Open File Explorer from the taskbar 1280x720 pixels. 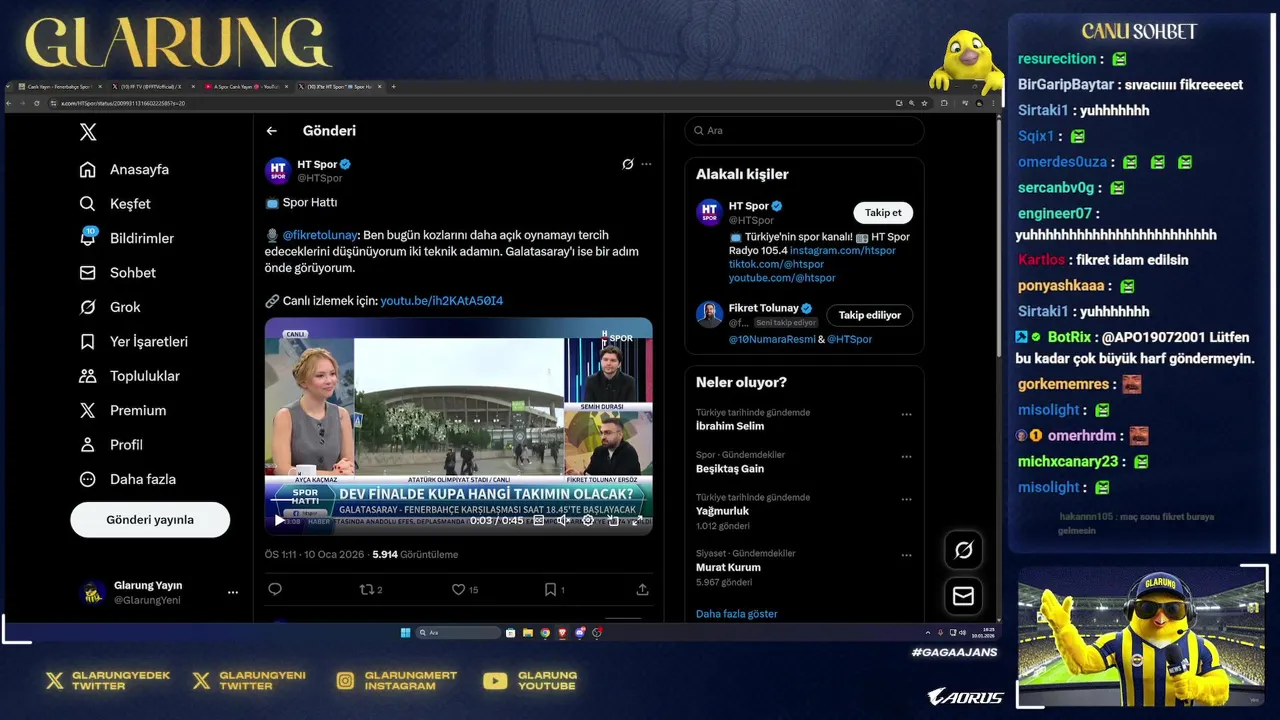(x=528, y=632)
